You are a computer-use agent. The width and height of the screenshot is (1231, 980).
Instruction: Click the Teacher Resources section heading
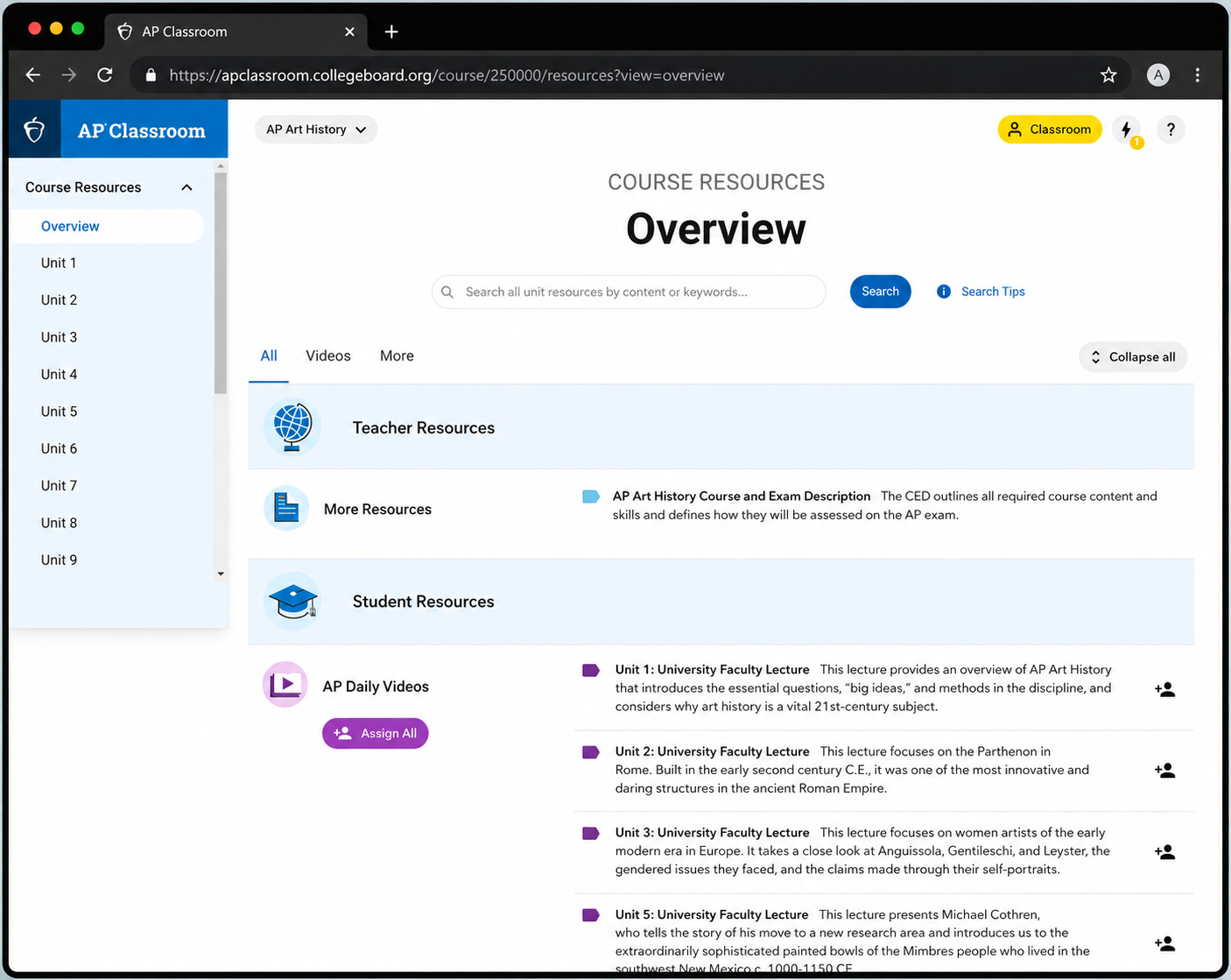[424, 427]
